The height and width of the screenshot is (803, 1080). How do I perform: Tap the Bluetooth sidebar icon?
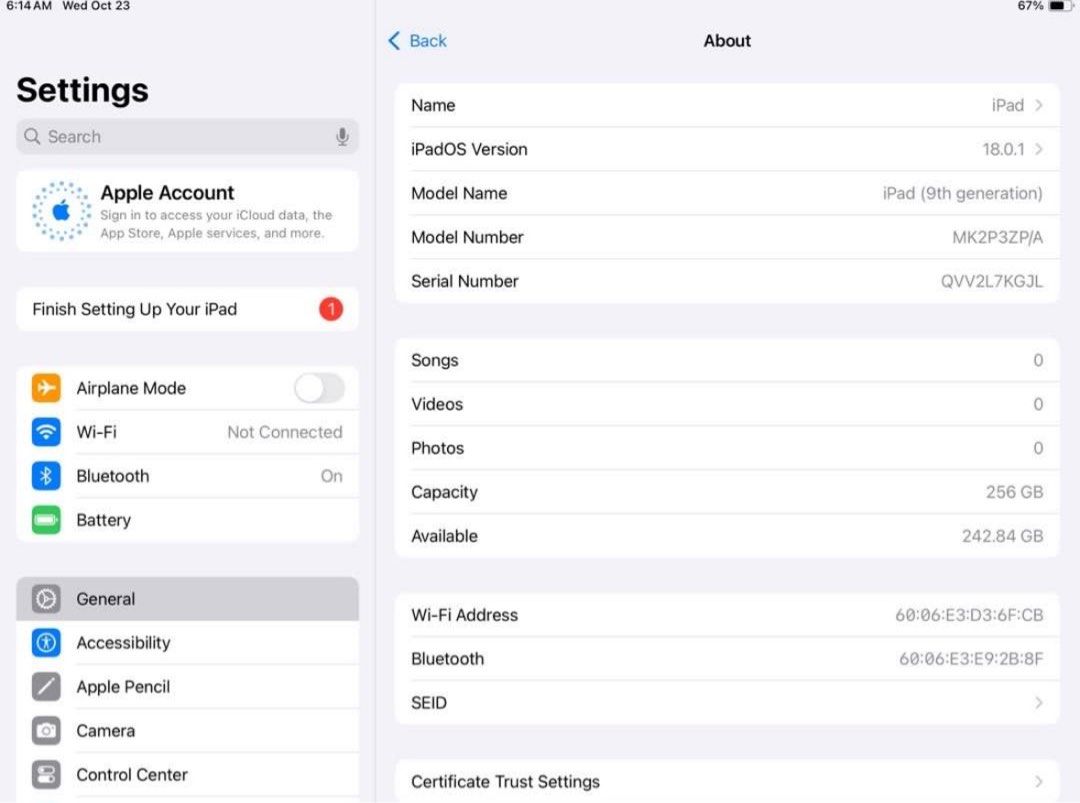click(x=46, y=476)
